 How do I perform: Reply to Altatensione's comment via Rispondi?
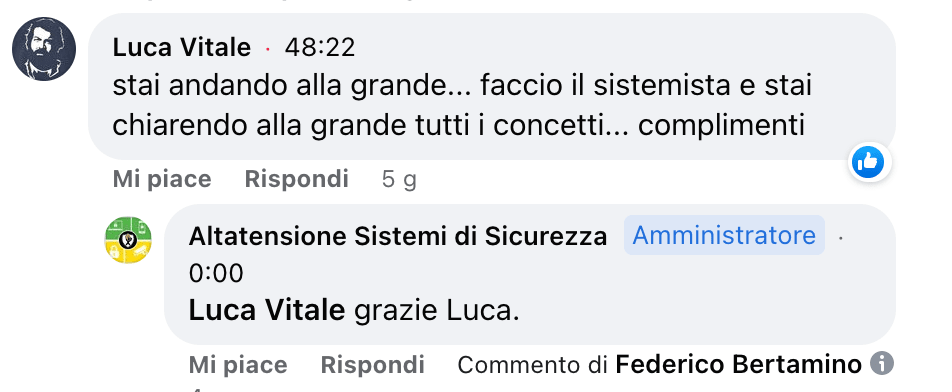pyautogui.click(x=372, y=365)
